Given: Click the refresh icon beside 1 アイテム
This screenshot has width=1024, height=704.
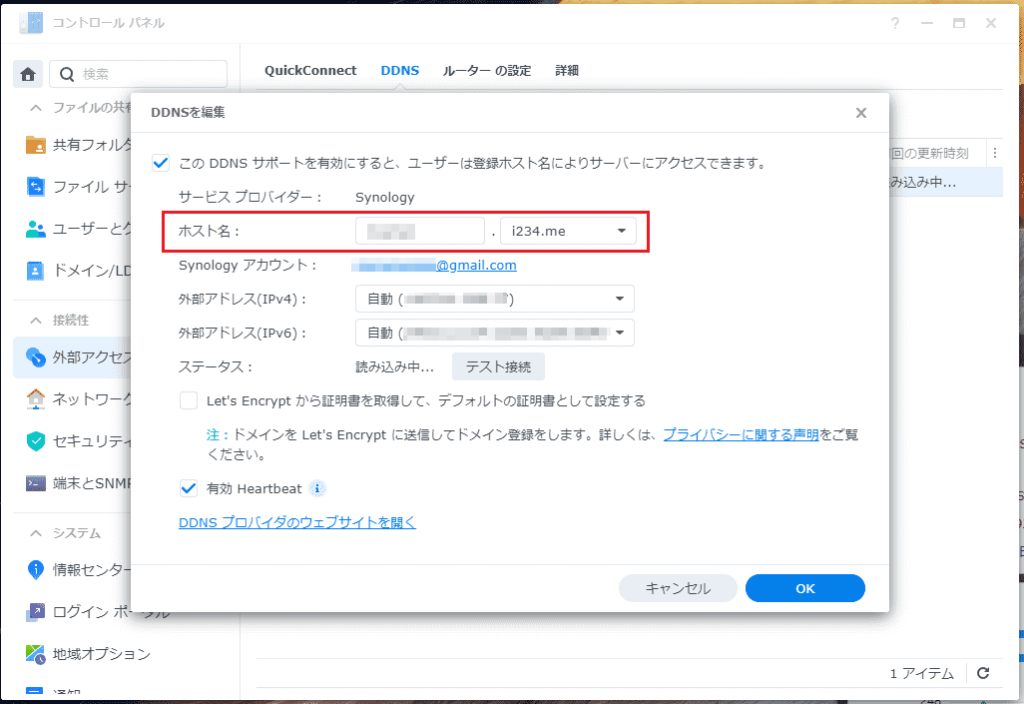Looking at the screenshot, I should tap(983, 673).
